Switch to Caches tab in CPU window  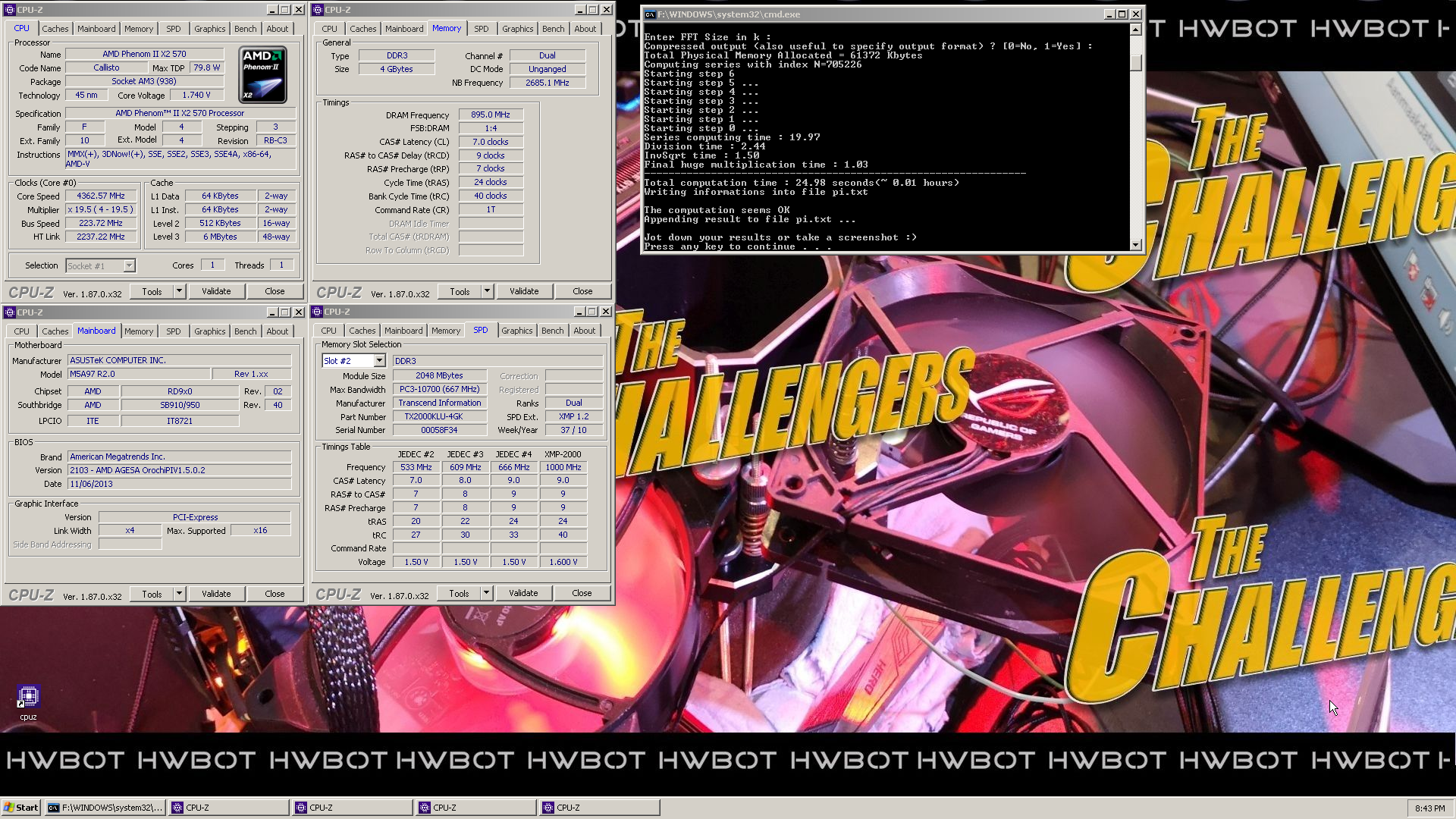click(x=55, y=29)
